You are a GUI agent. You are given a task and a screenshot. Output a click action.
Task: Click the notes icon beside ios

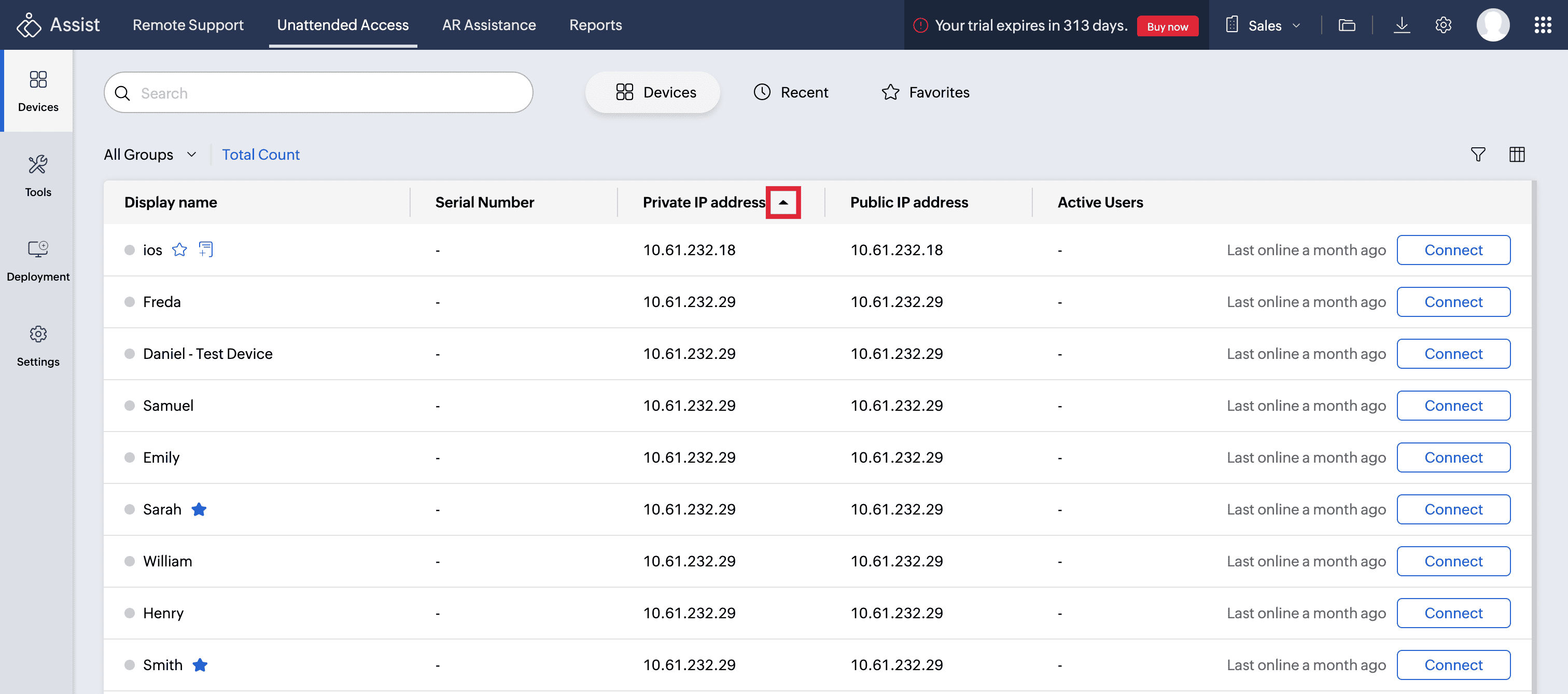[206, 249]
